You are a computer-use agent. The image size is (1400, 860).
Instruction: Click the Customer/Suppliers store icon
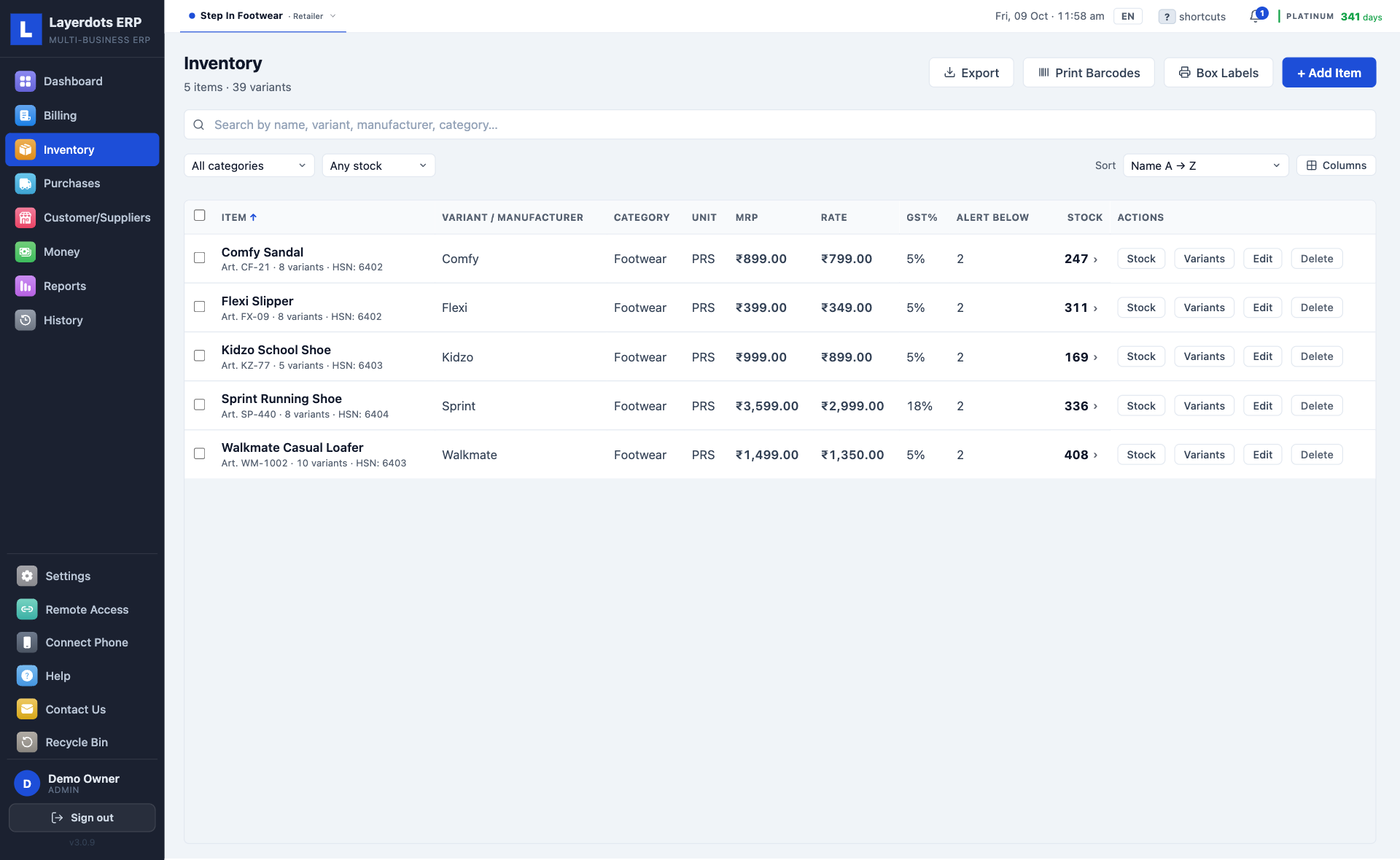(x=26, y=217)
